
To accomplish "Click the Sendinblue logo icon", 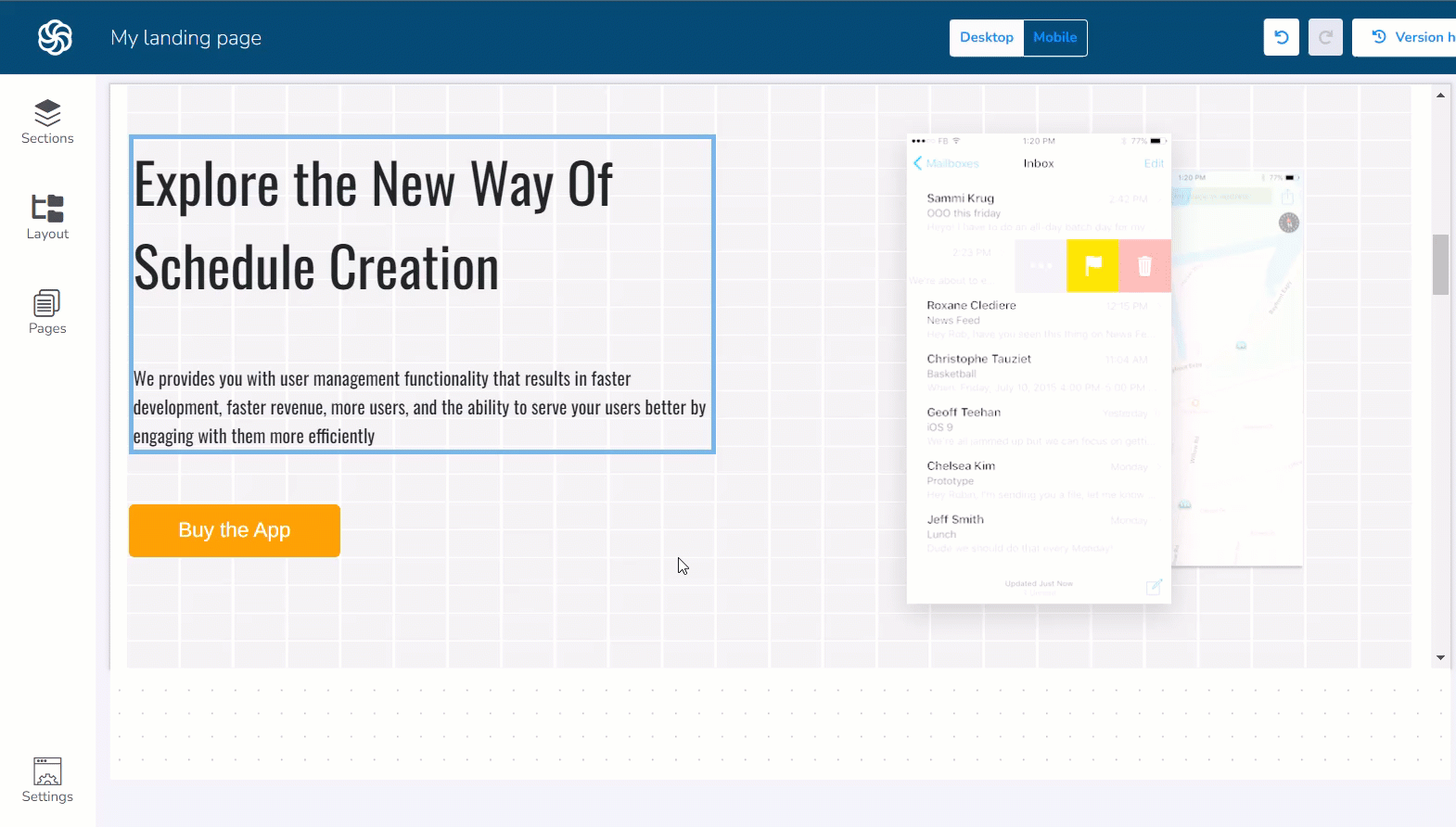I will click(x=55, y=38).
